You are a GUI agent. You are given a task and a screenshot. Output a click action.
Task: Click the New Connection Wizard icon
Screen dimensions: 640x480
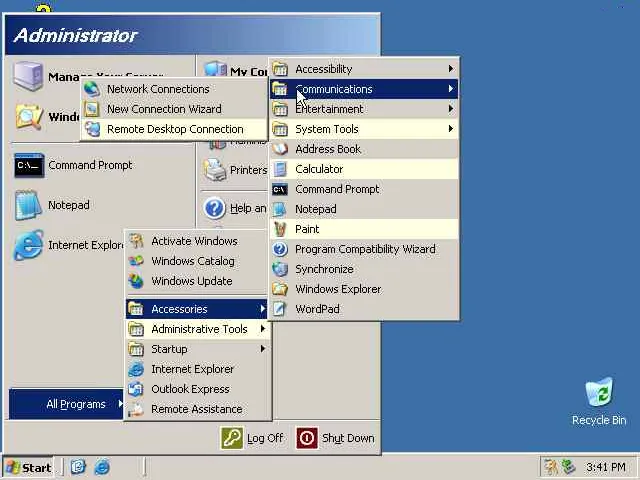click(x=92, y=109)
